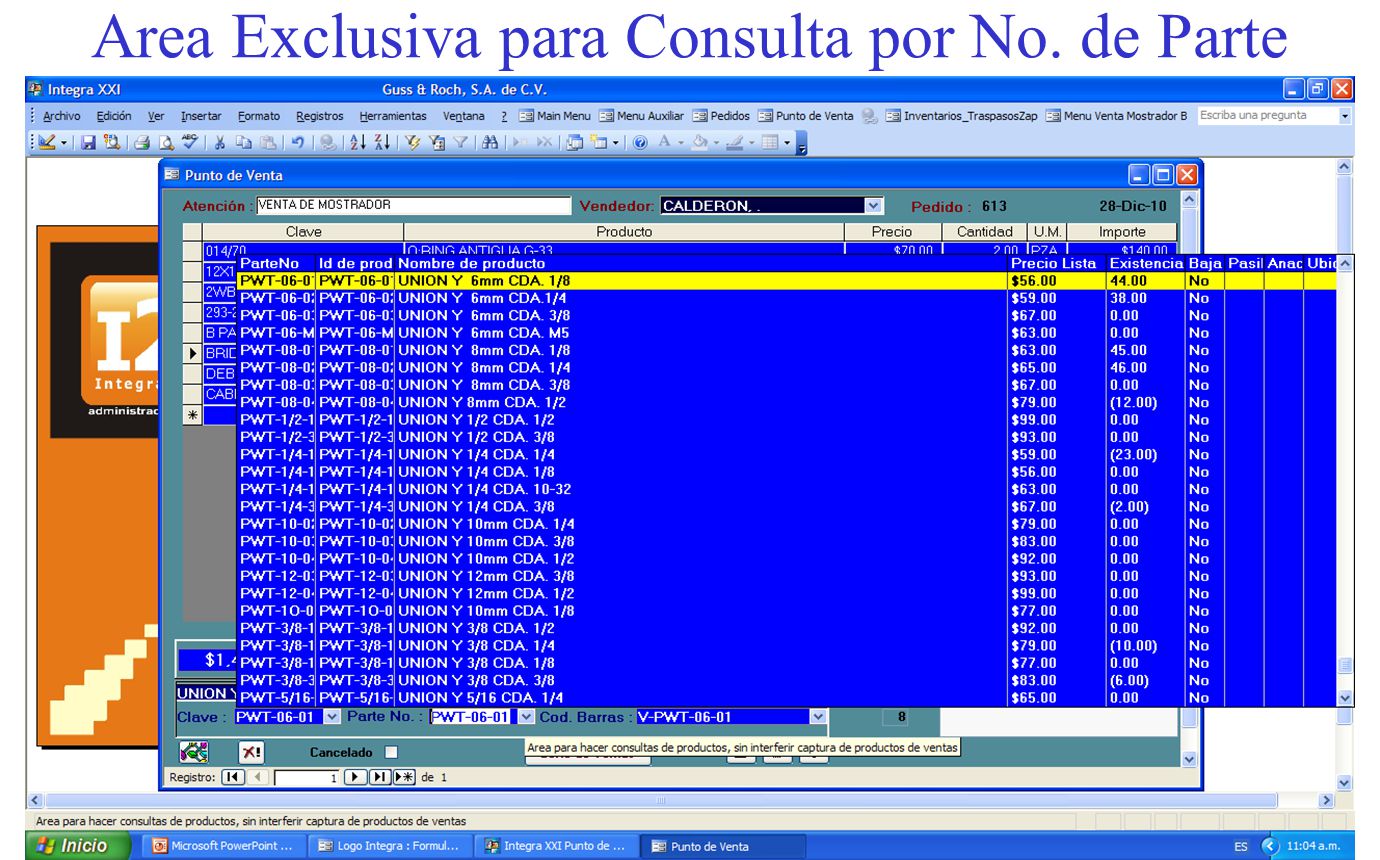Select row UNION Y 6mm CDA.1/4
This screenshot has width=1380, height=860.
pyautogui.click(x=787, y=298)
